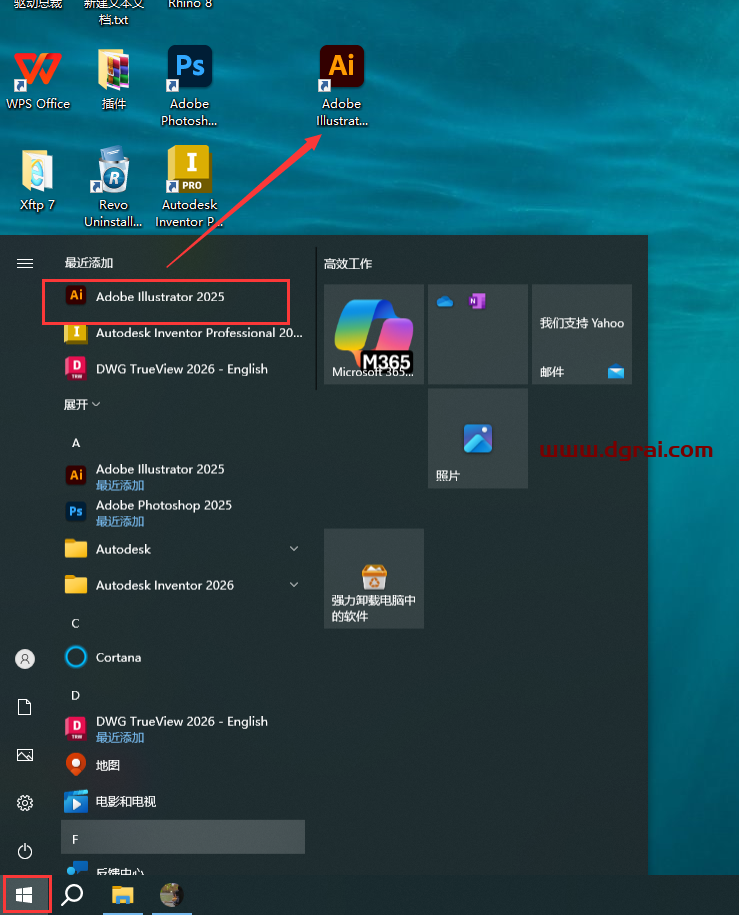
Task: Open Documents icon in Start sidebar
Action: pos(25,707)
